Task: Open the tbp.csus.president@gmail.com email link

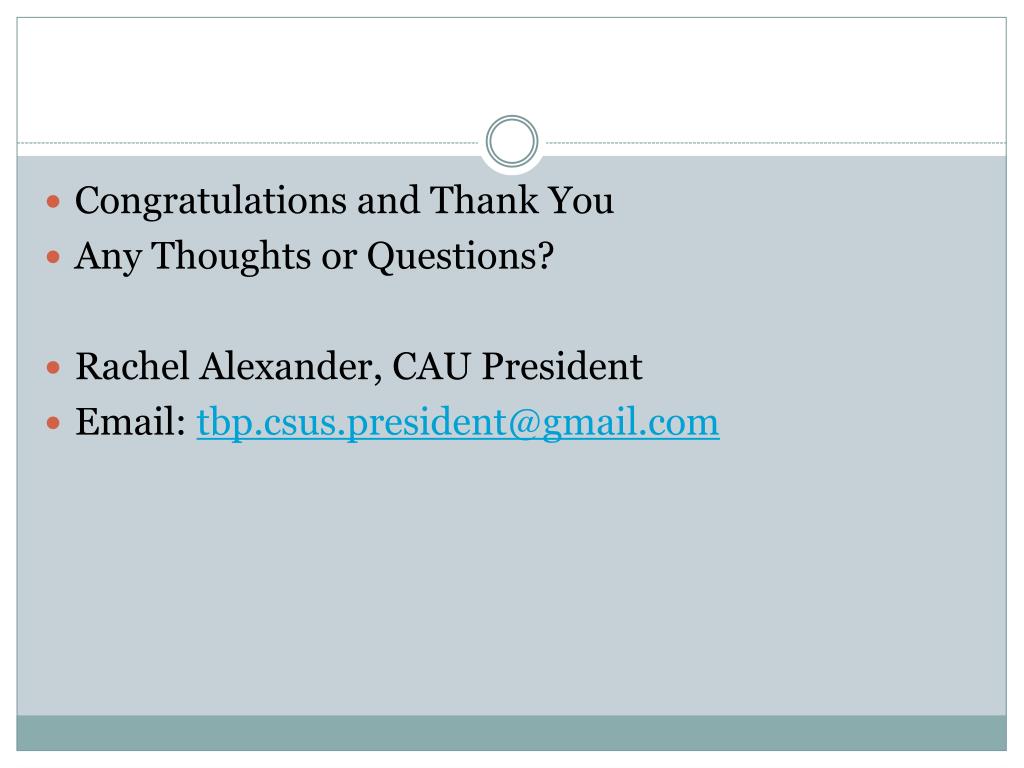Action: coord(458,423)
